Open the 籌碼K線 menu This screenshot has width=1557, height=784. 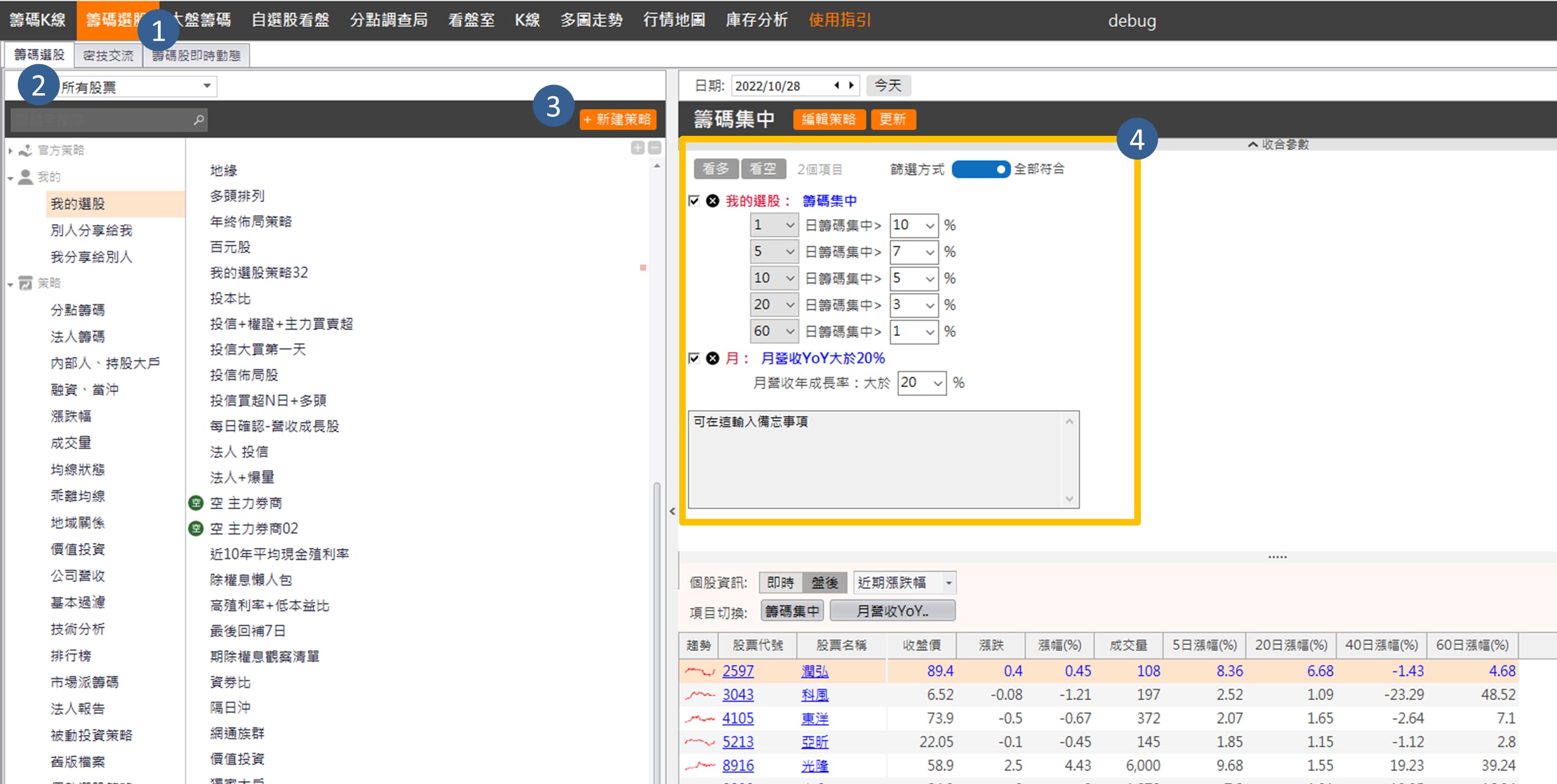(x=38, y=20)
